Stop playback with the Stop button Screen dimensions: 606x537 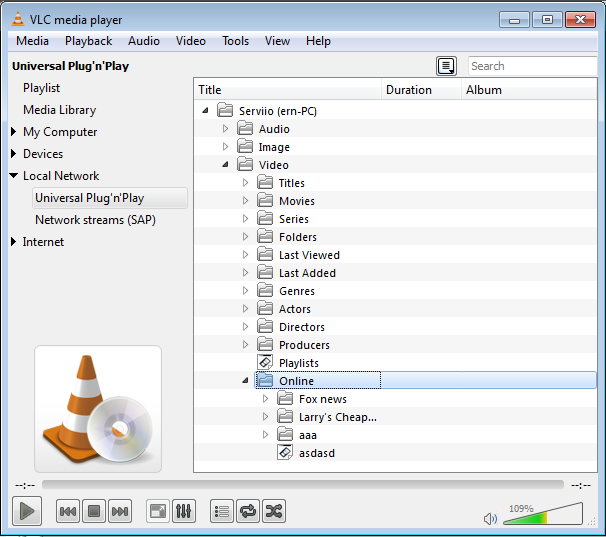coord(94,511)
